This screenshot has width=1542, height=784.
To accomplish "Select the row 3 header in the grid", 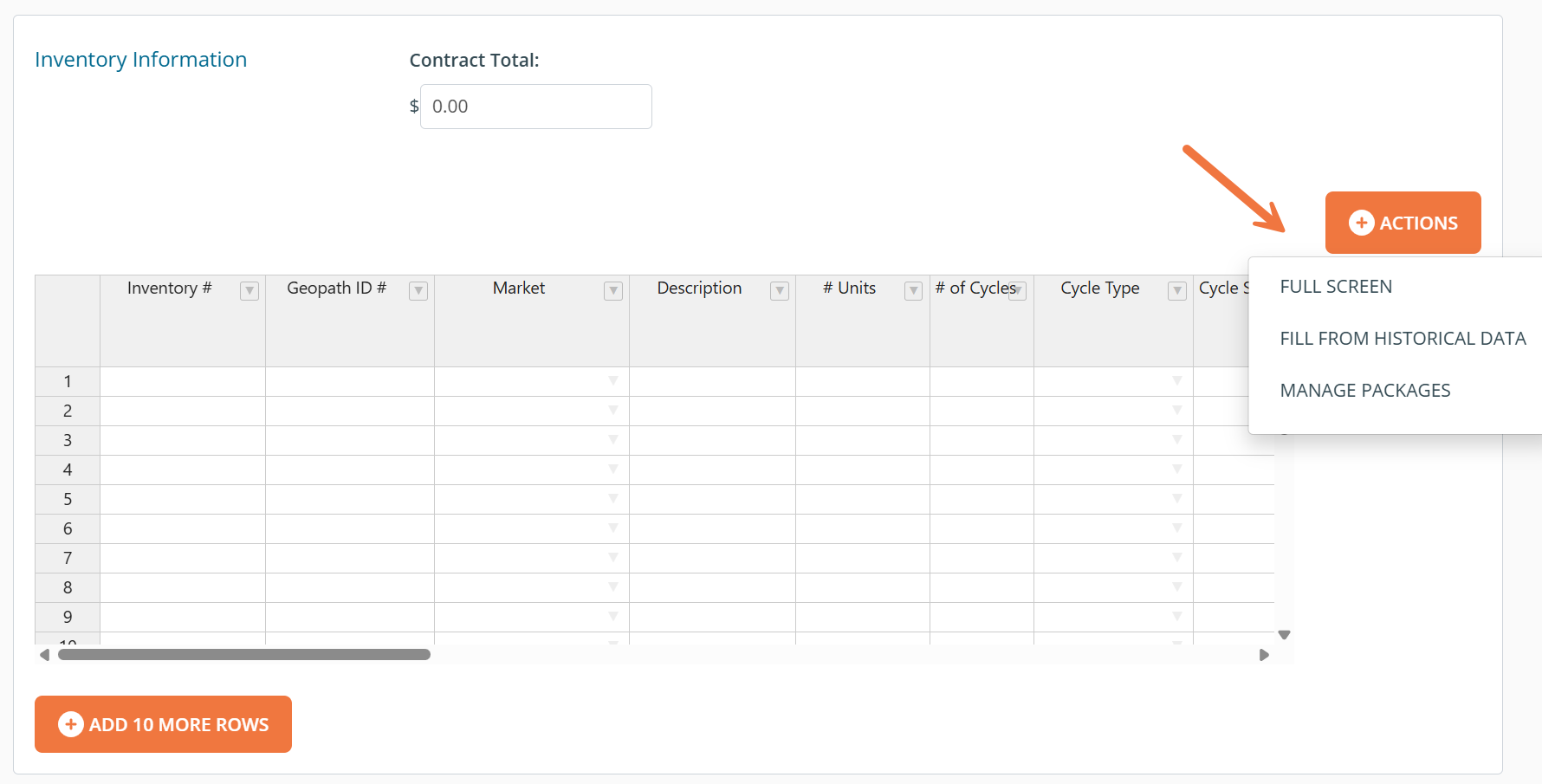I will (x=68, y=440).
